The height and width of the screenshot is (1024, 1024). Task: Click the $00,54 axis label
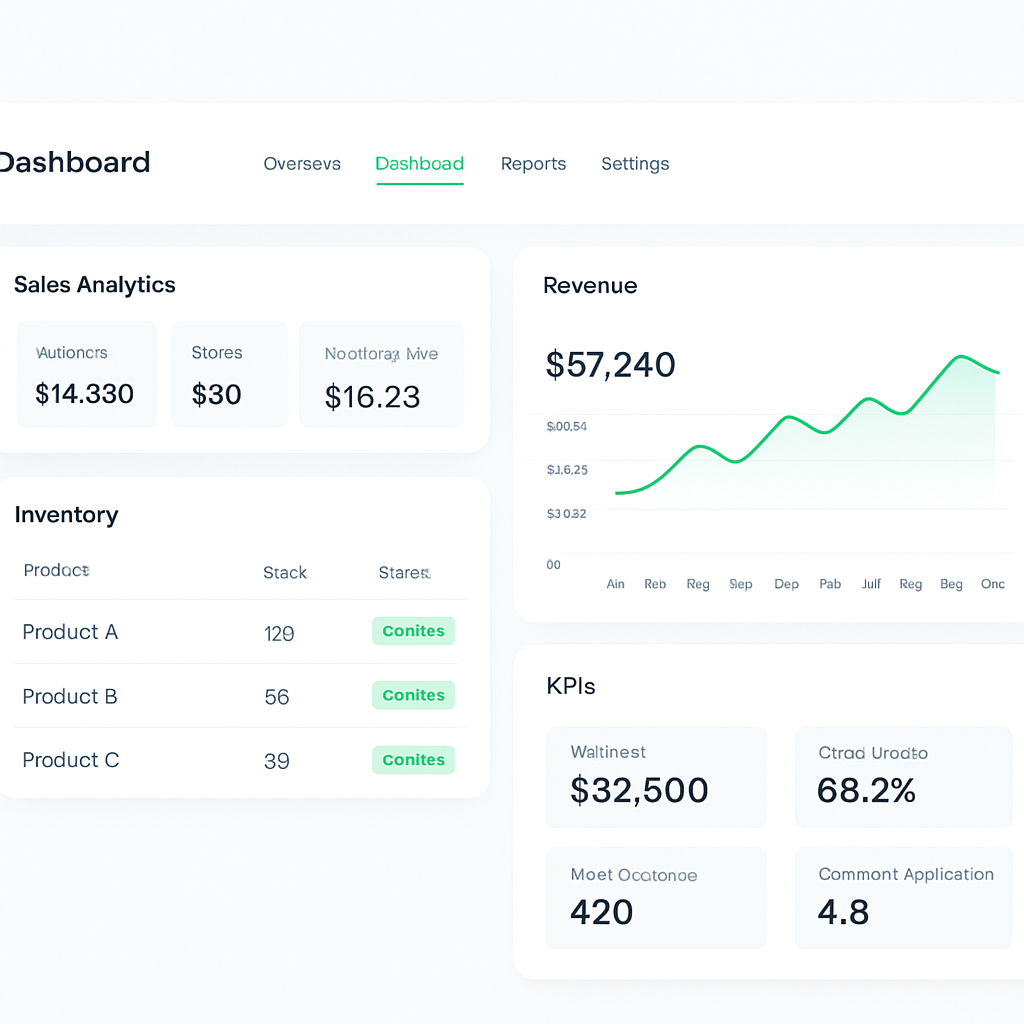(x=566, y=426)
